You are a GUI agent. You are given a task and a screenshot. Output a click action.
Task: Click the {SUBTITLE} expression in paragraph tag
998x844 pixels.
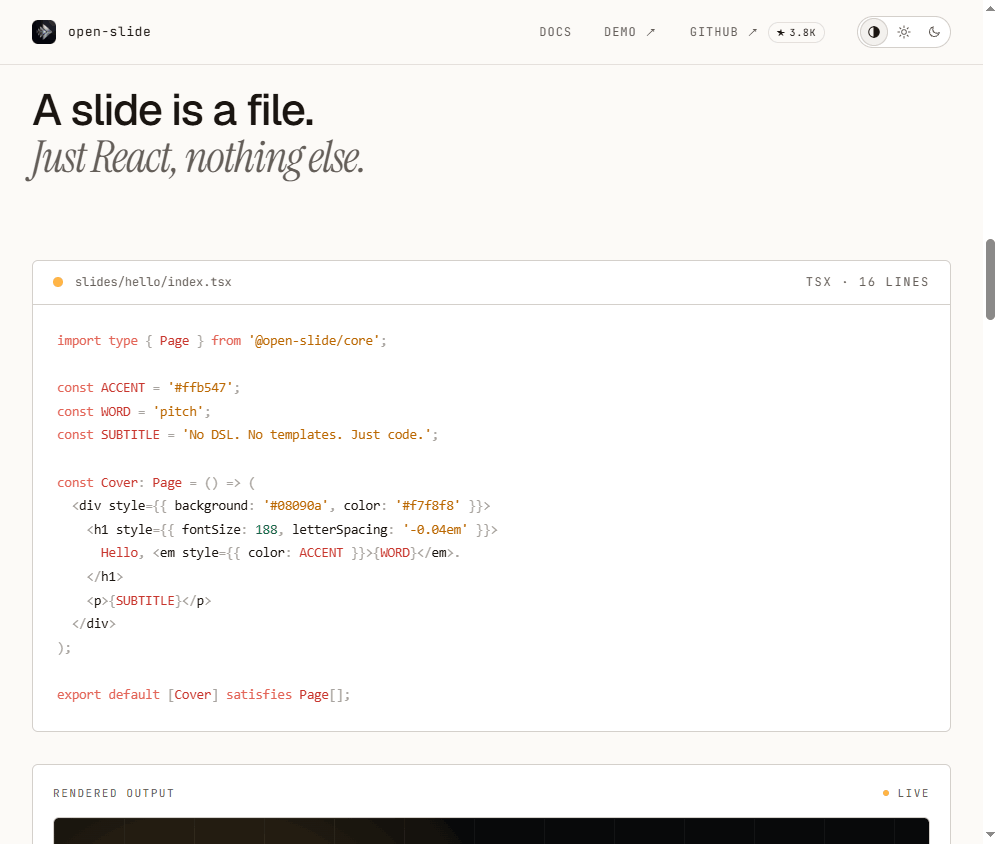145,601
